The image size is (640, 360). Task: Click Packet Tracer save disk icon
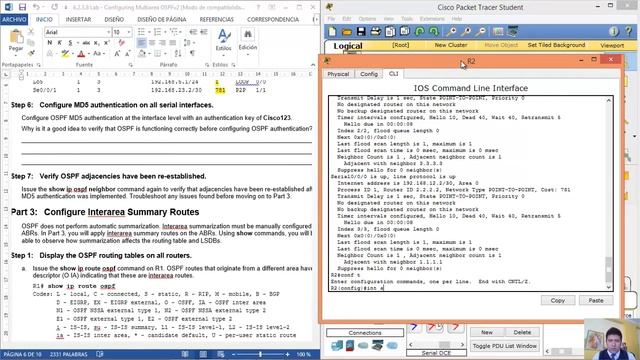click(361, 31)
